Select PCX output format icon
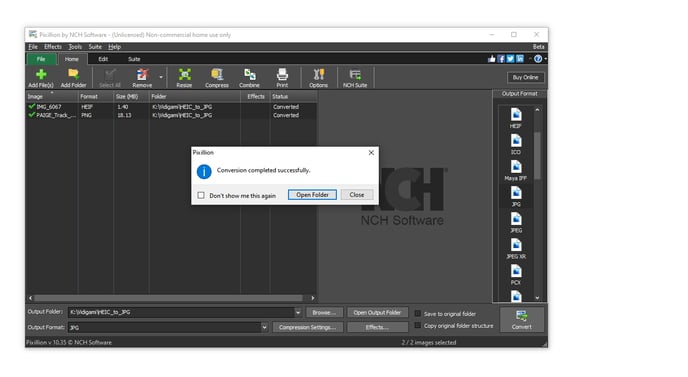 tap(516, 275)
